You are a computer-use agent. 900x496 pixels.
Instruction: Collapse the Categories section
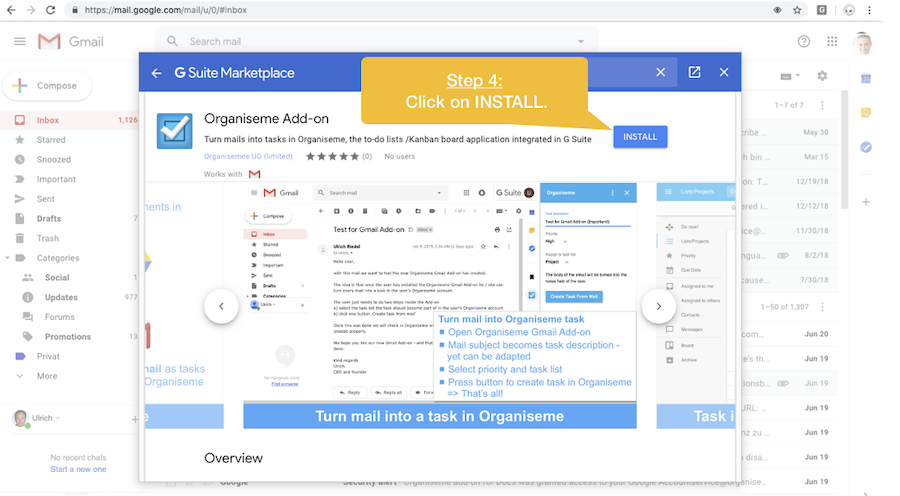pos(8,257)
